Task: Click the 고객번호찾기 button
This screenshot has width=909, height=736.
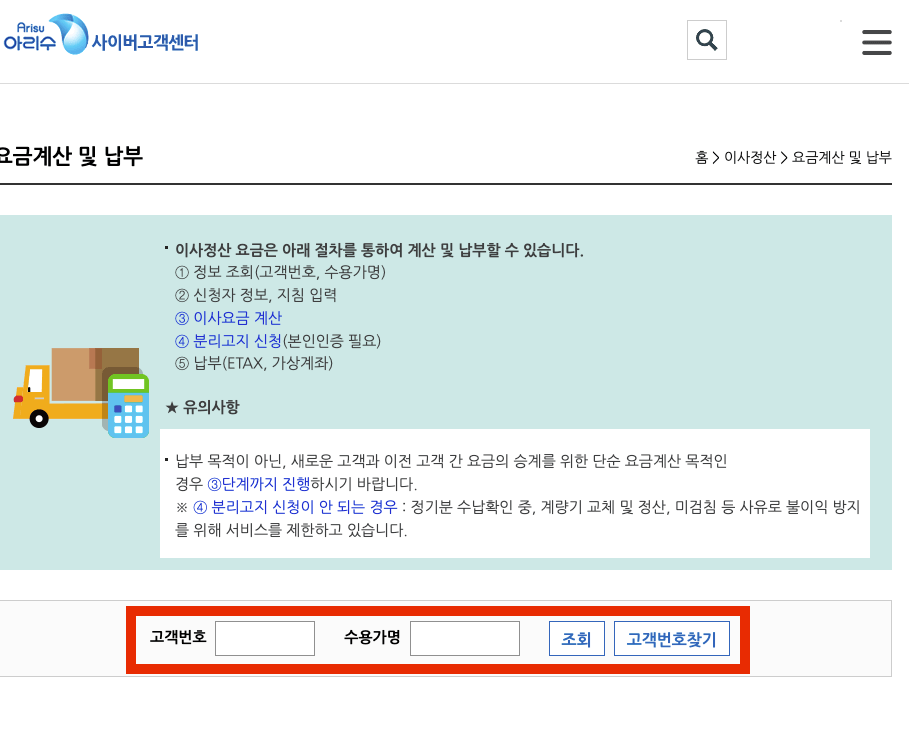Action: click(672, 637)
